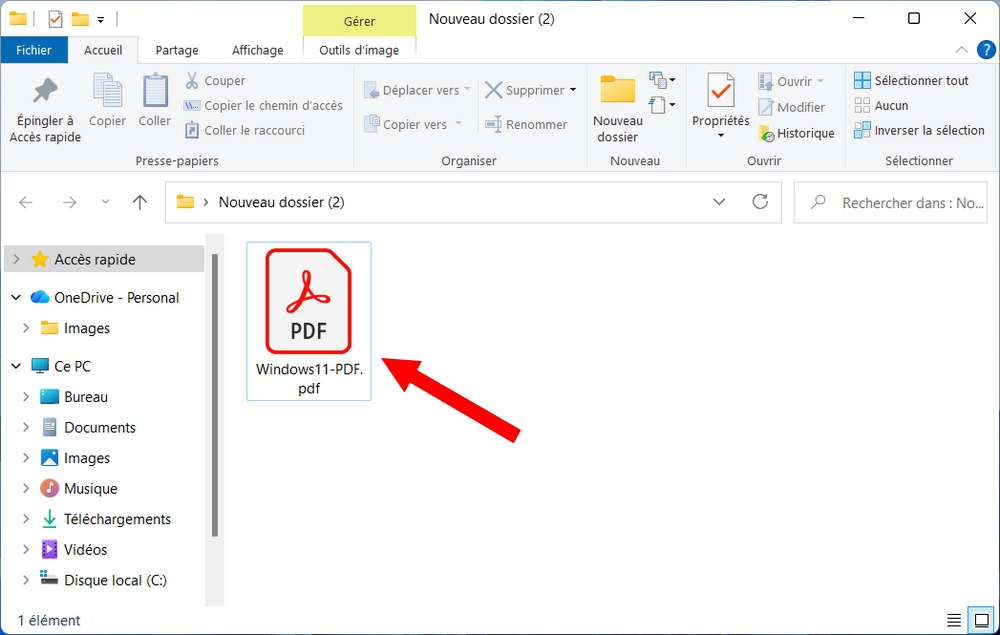Screen dimensions: 1000x635
Task: Refresh the folder view
Action: [760, 202]
